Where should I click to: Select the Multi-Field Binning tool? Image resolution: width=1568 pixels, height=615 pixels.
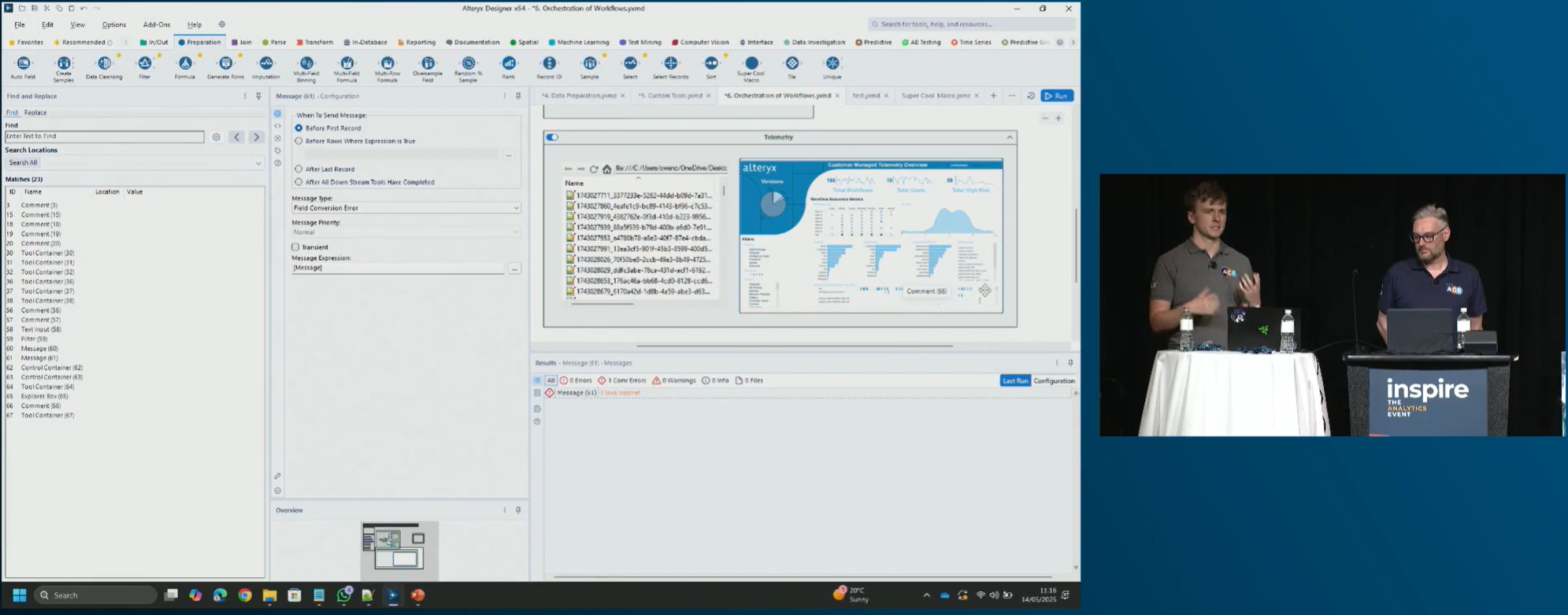pyautogui.click(x=306, y=69)
